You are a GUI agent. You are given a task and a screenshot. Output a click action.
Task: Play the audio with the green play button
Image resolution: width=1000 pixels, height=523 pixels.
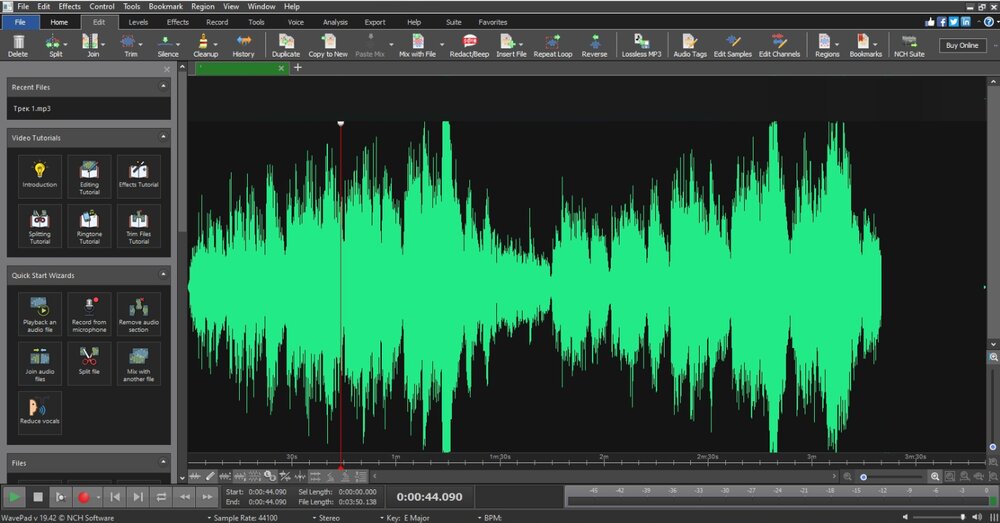[14, 497]
